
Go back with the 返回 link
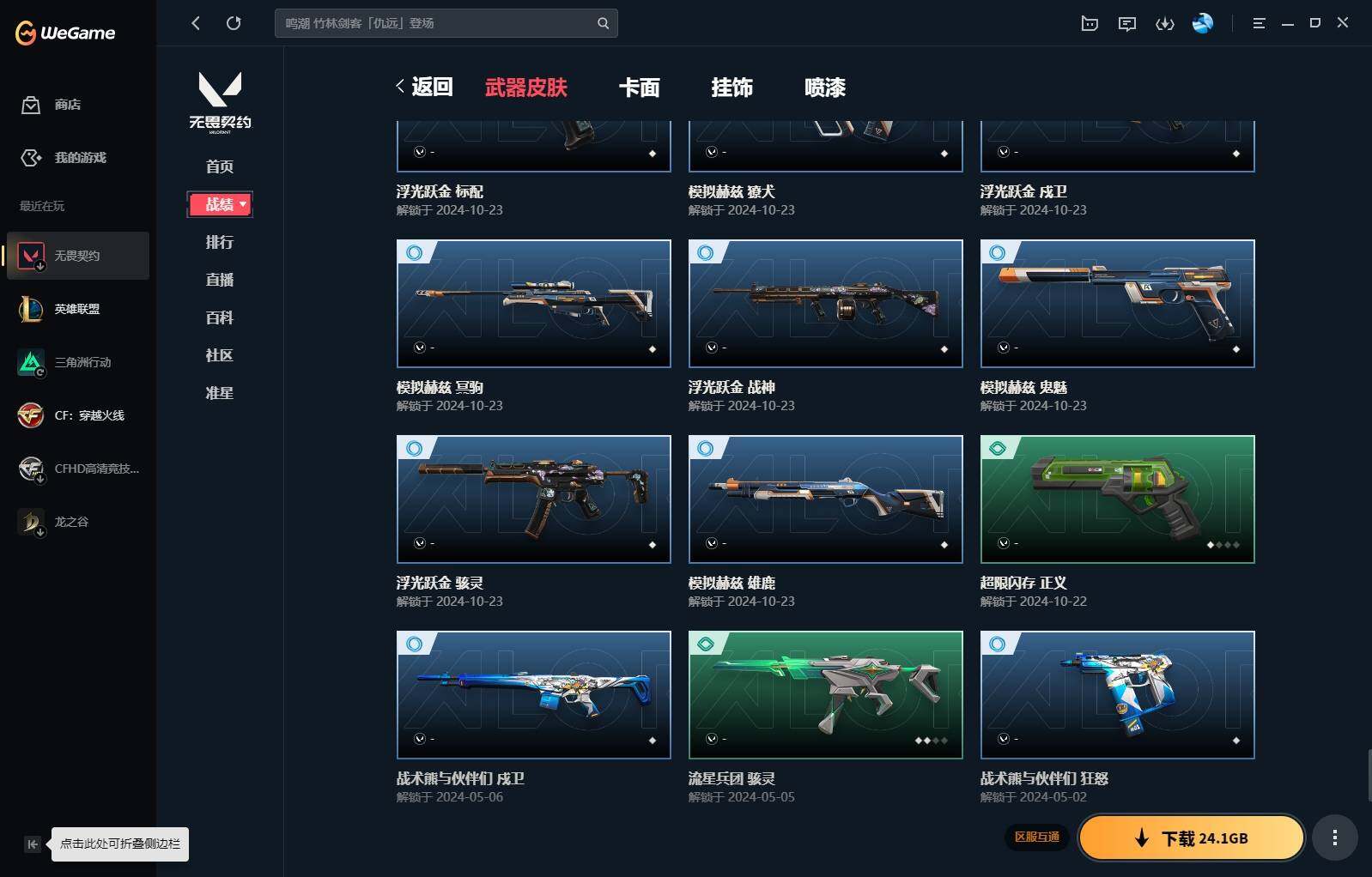424,87
